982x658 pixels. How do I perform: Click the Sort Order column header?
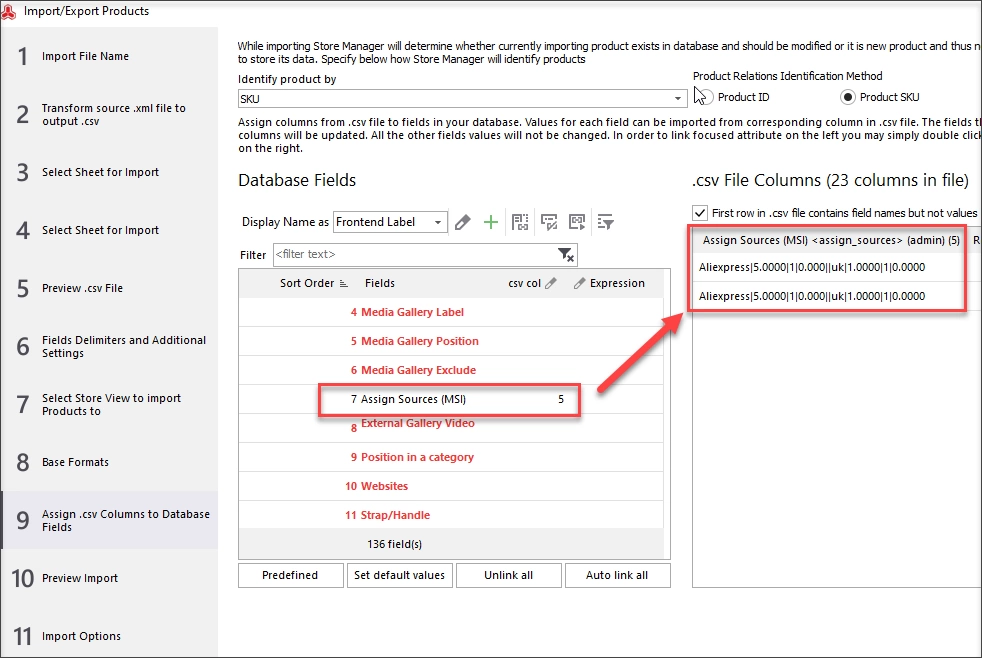(x=307, y=283)
